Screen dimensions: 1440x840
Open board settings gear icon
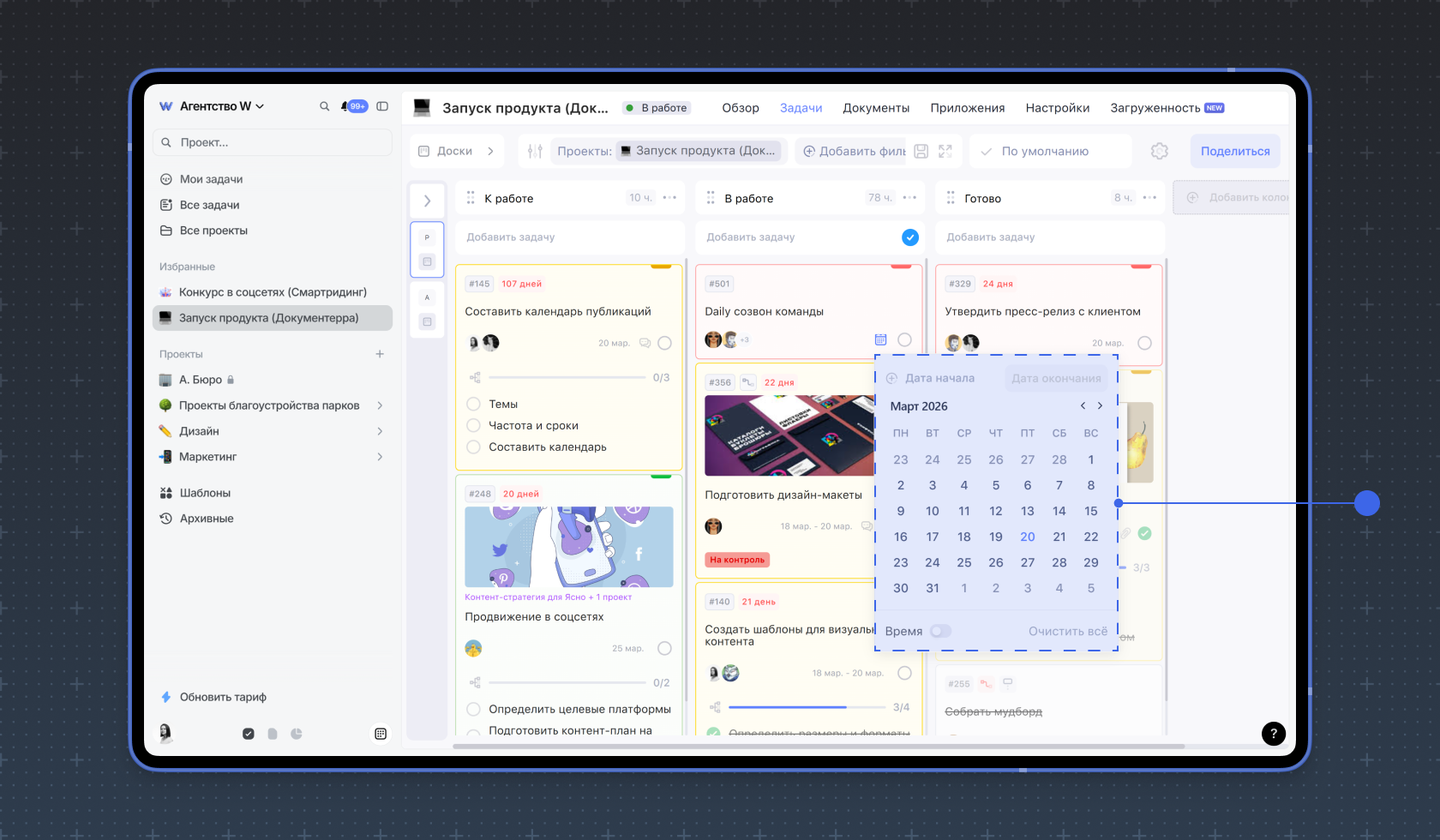pyautogui.click(x=1159, y=151)
